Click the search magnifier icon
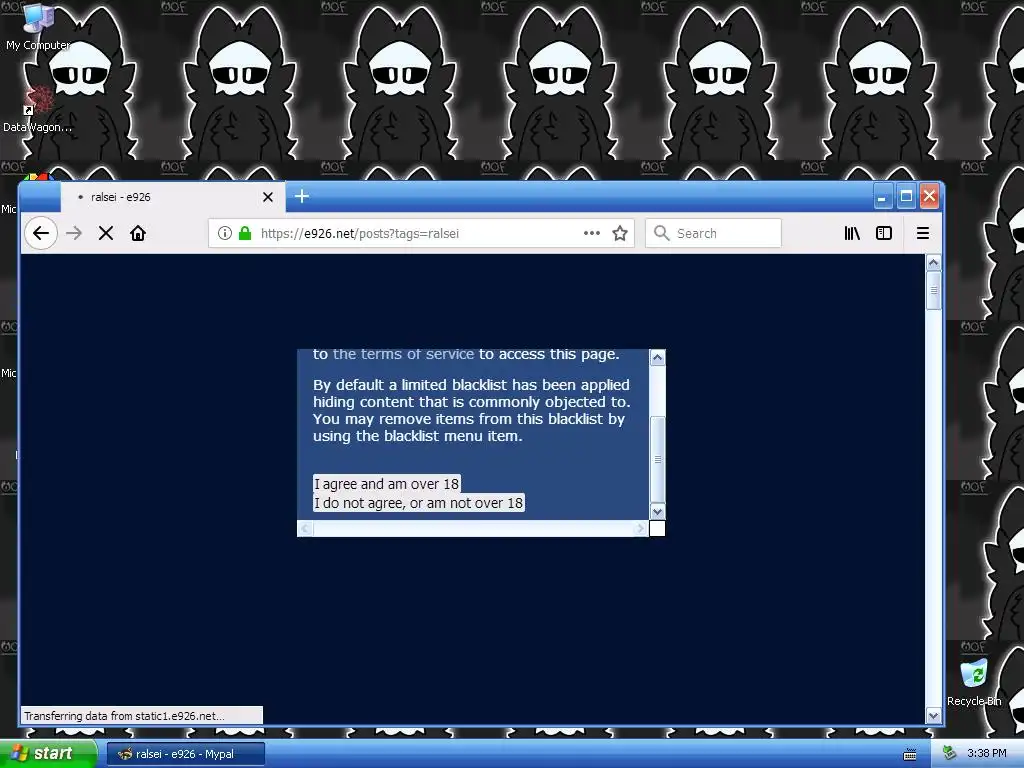The height and width of the screenshot is (768, 1024). [662, 233]
